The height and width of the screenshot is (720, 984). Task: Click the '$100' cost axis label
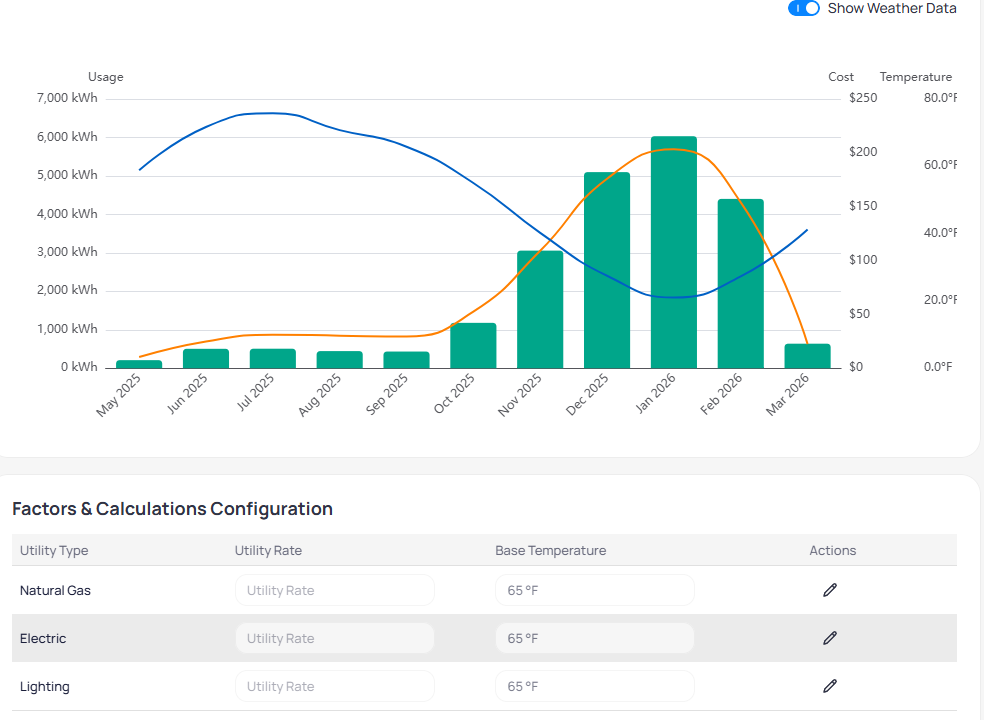(x=863, y=260)
